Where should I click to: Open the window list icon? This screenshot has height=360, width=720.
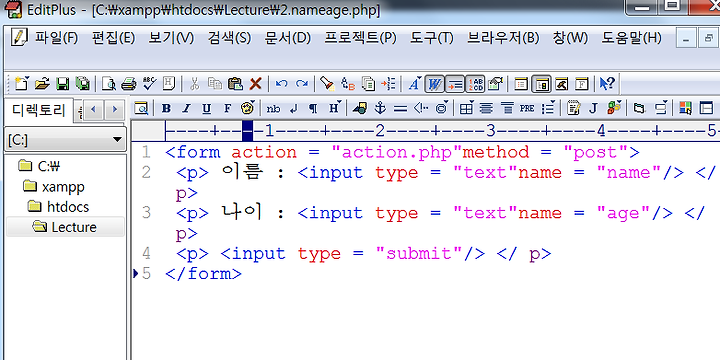(x=521, y=84)
